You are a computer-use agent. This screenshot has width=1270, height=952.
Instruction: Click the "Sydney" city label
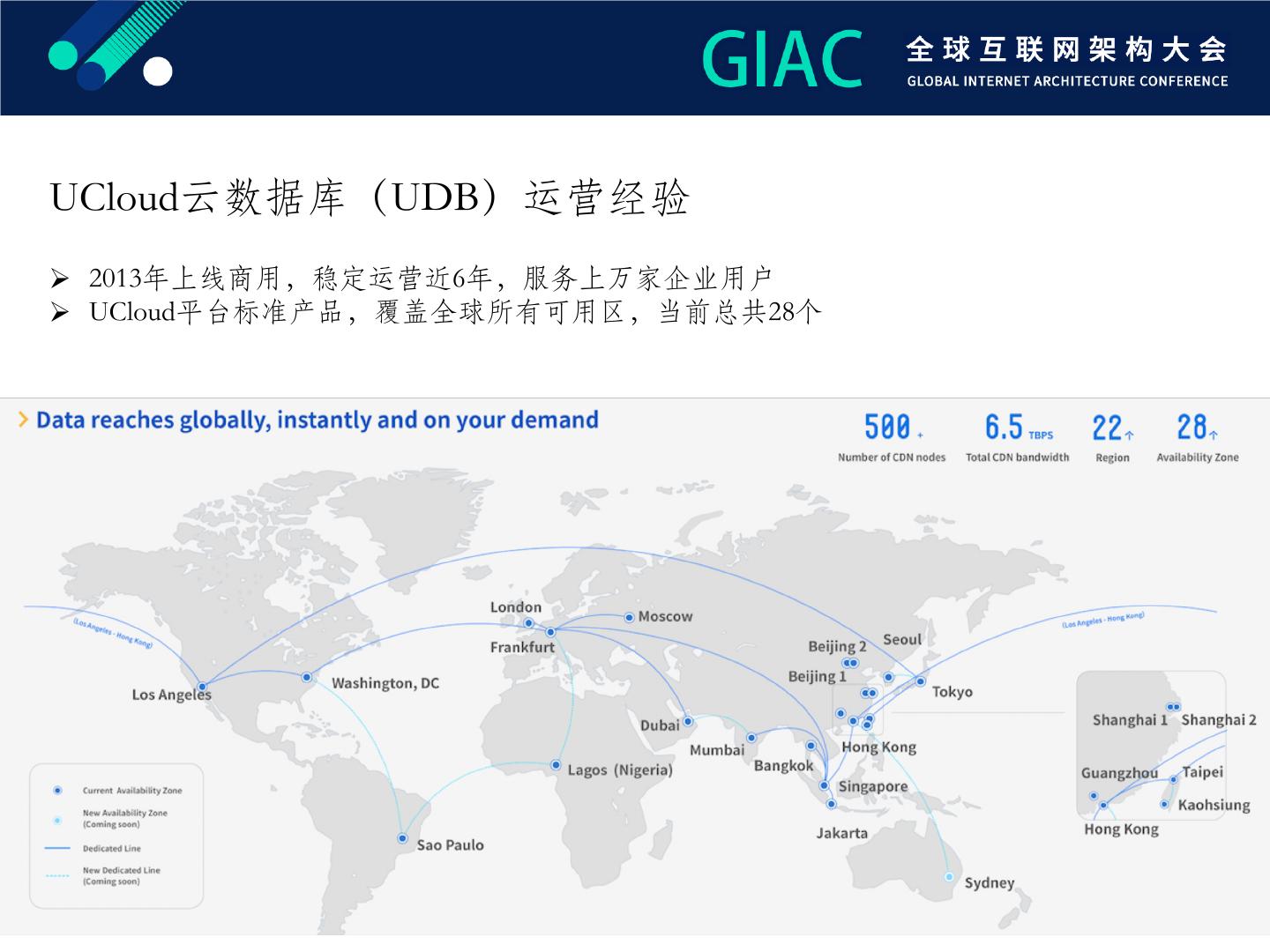click(x=990, y=883)
